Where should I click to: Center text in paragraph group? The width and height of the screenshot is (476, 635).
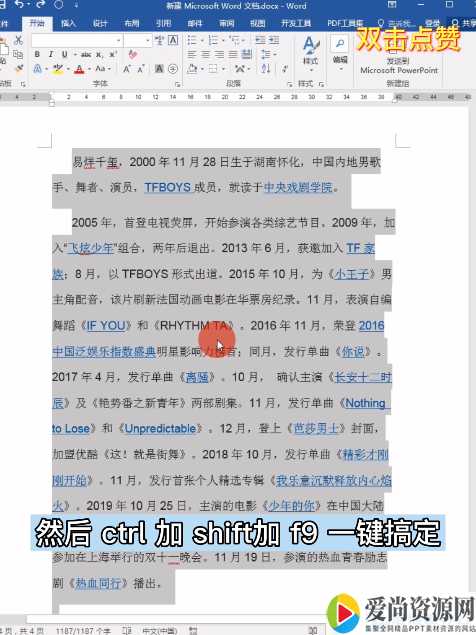click(205, 54)
